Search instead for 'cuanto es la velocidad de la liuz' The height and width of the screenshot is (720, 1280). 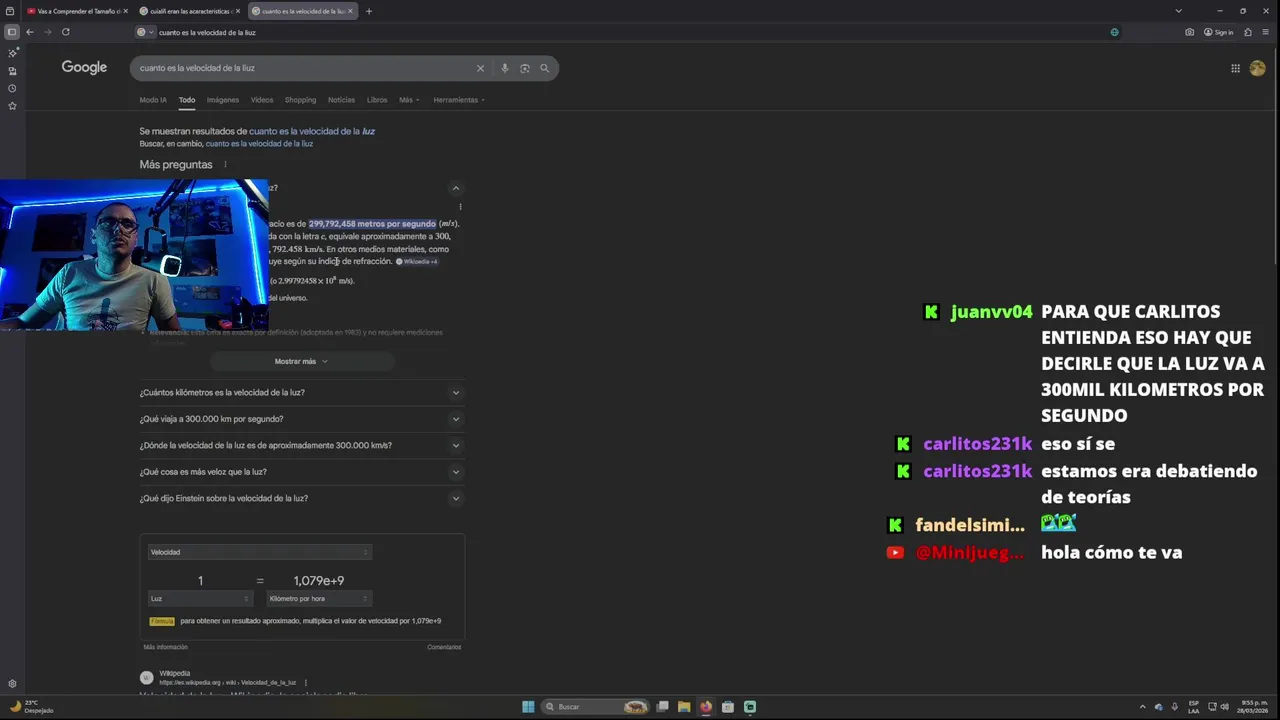point(259,144)
